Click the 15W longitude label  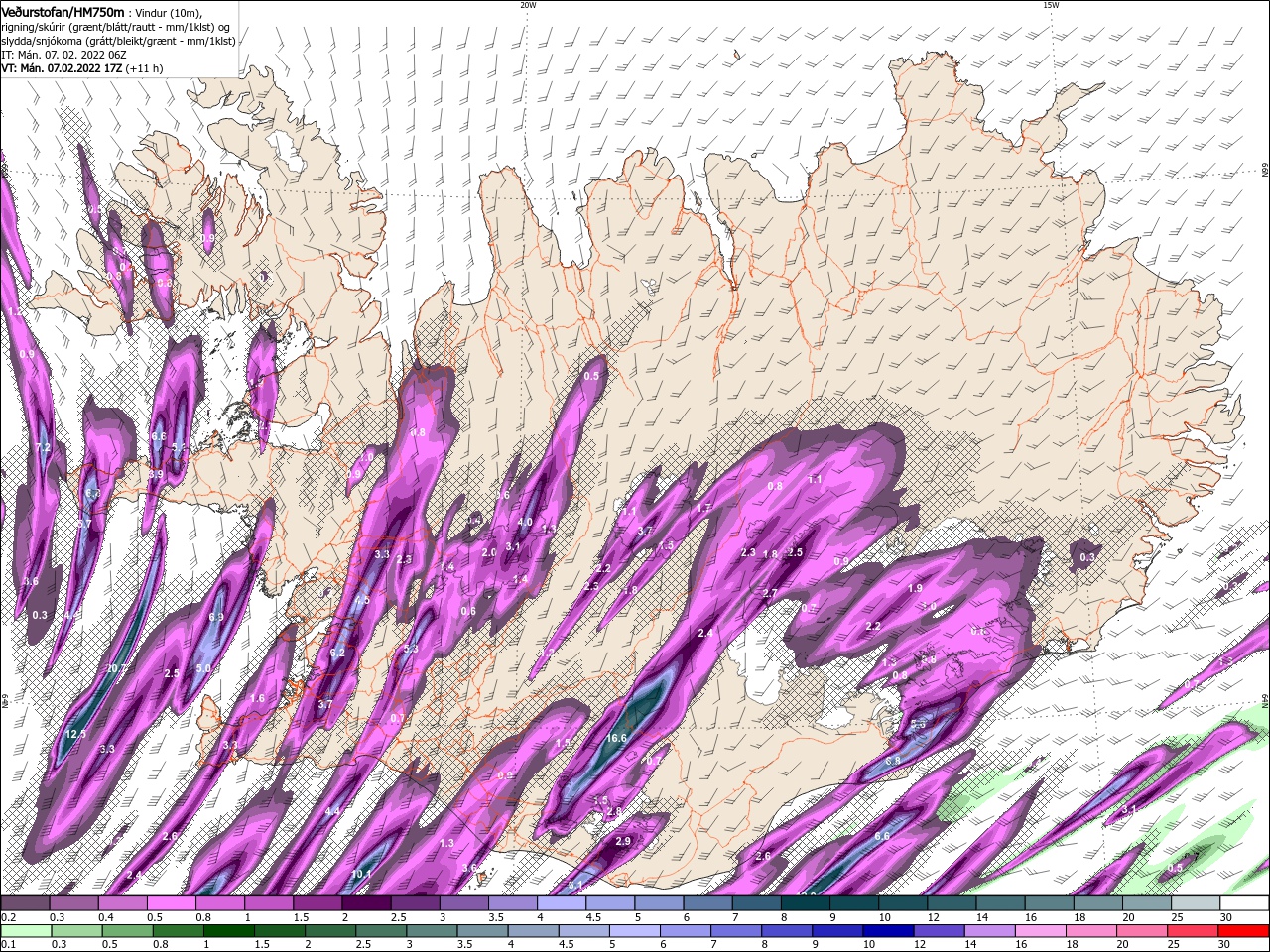pos(1051,5)
